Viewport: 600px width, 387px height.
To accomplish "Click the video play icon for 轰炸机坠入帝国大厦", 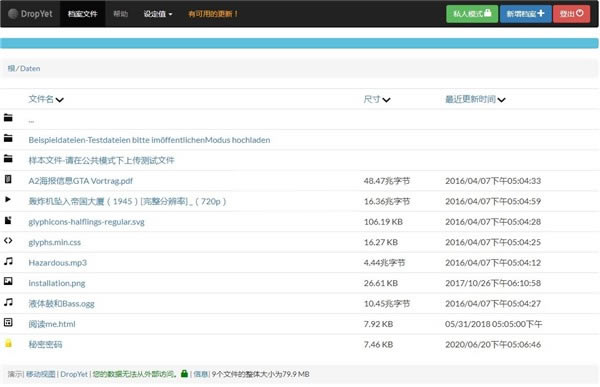I will [8, 199].
